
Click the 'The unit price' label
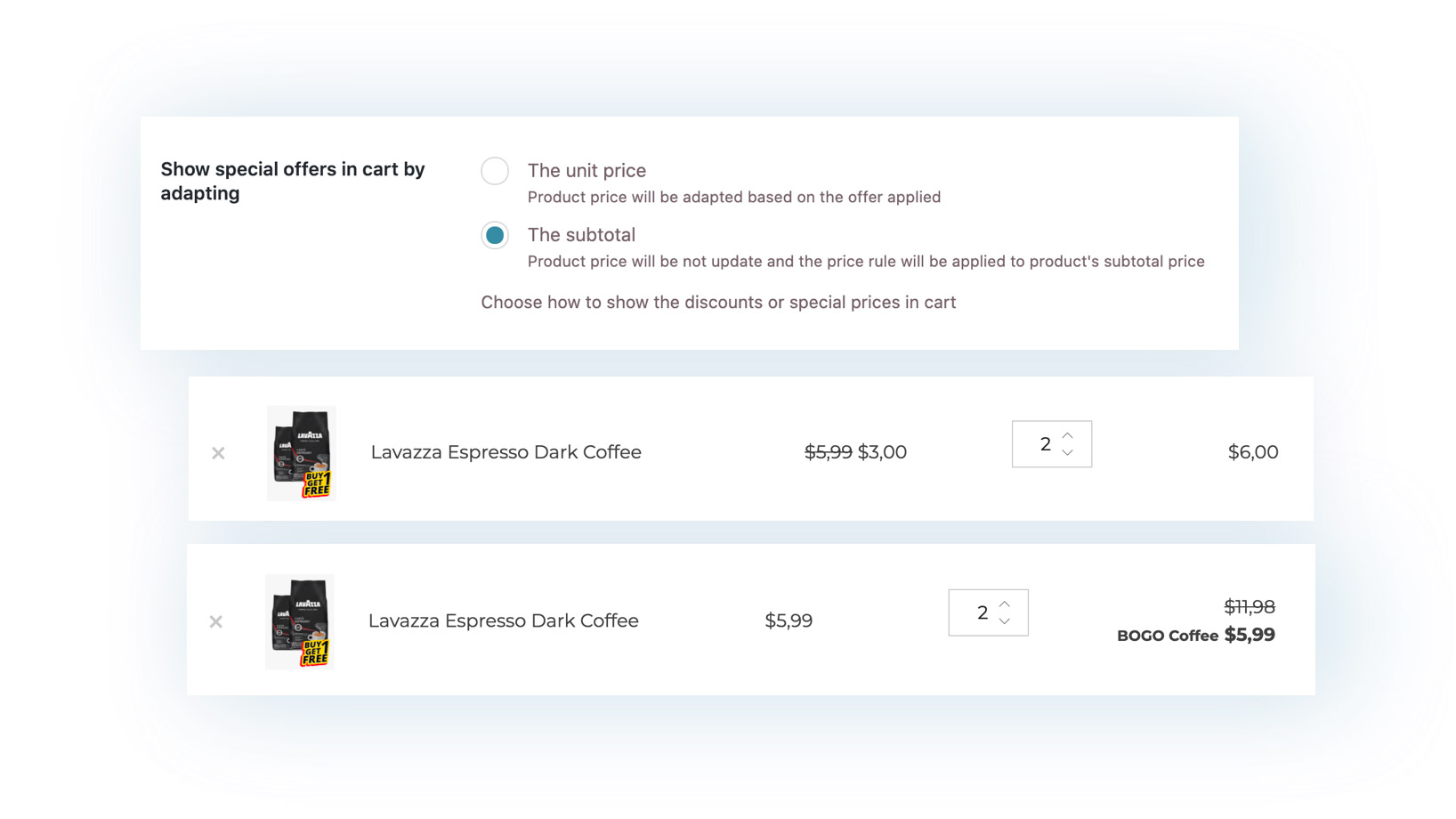586,170
